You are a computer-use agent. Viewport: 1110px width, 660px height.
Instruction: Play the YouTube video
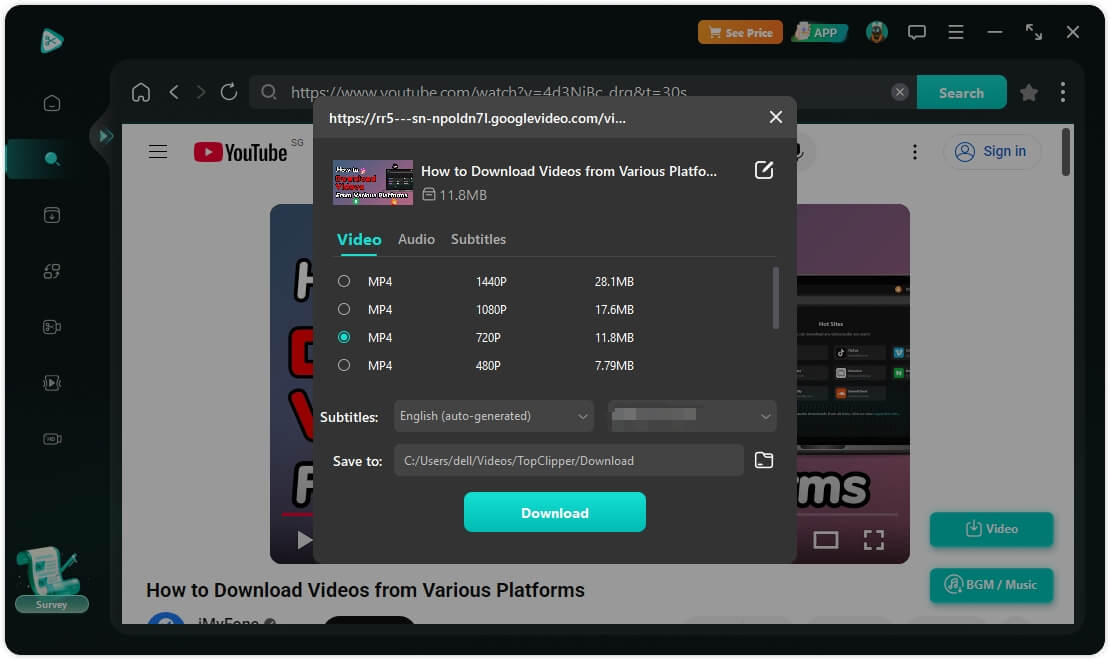(x=304, y=540)
